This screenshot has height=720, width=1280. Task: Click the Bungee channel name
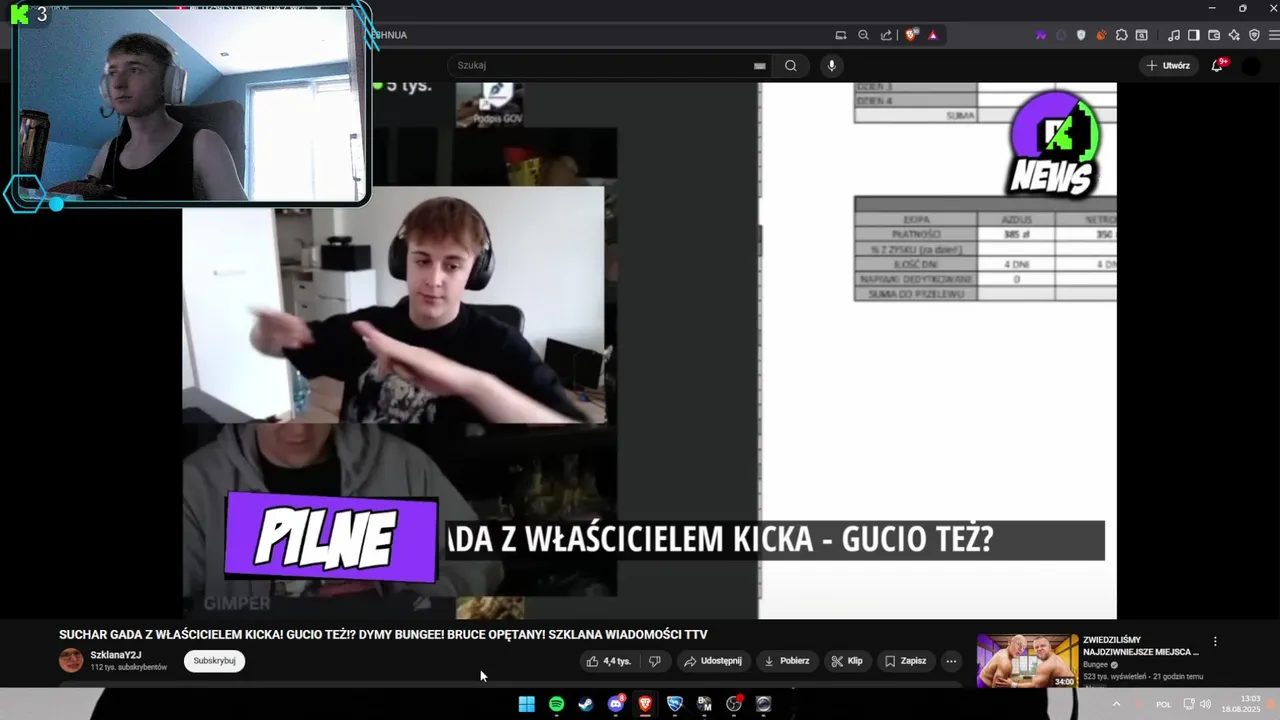pyautogui.click(x=1095, y=665)
